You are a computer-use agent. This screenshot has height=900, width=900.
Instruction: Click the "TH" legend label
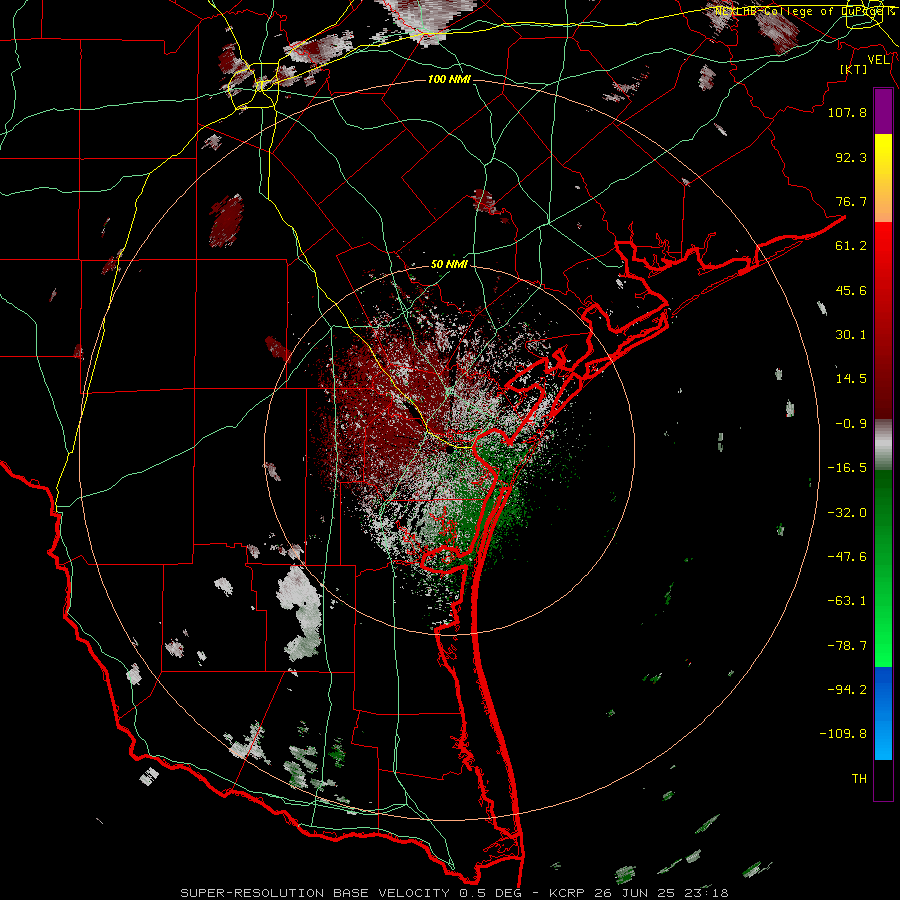[x=859, y=779]
